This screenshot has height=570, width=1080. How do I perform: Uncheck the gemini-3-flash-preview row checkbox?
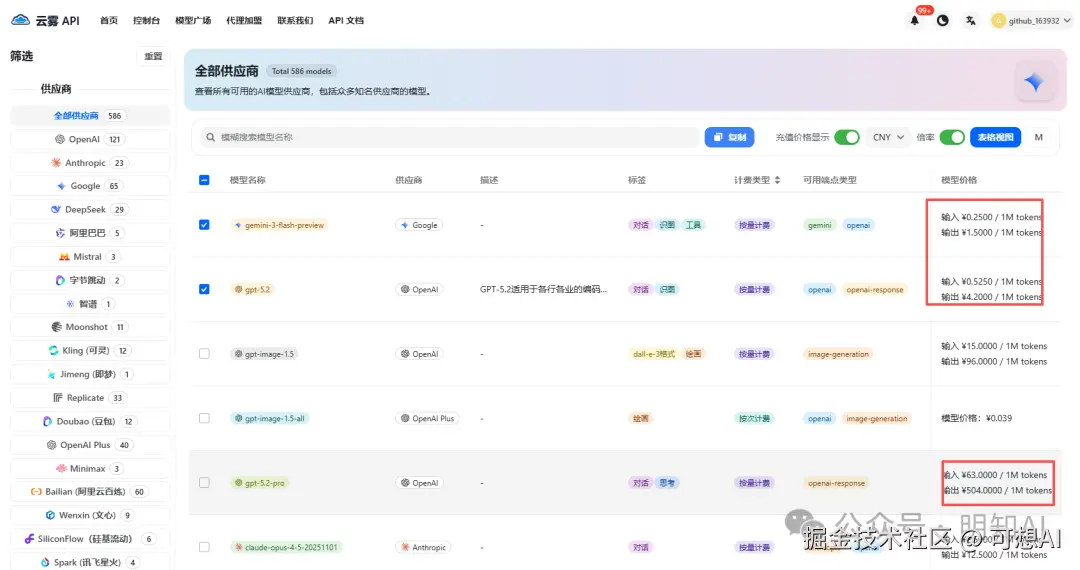[x=204, y=224]
